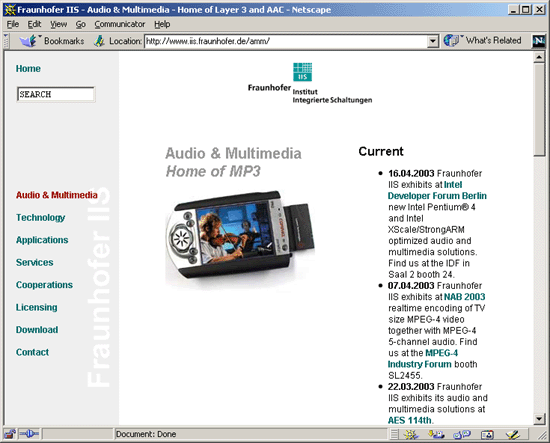Follow the NAB 2003 link

(464, 297)
